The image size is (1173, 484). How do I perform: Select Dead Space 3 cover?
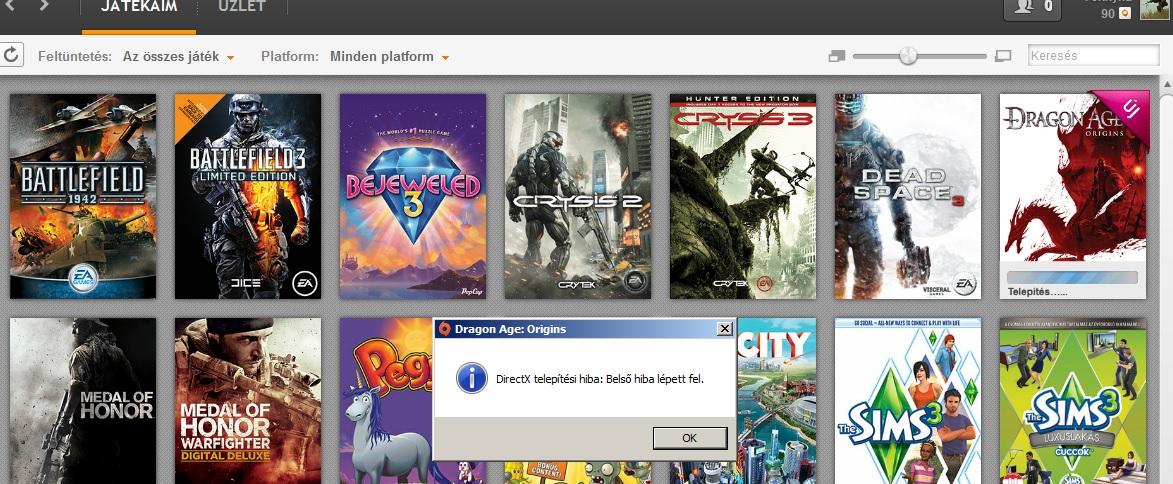coord(907,196)
